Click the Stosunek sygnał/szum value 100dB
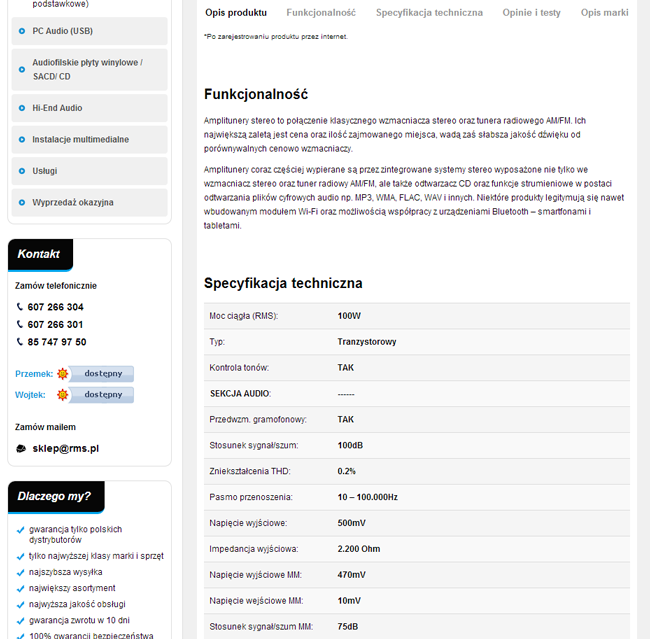 coord(350,446)
